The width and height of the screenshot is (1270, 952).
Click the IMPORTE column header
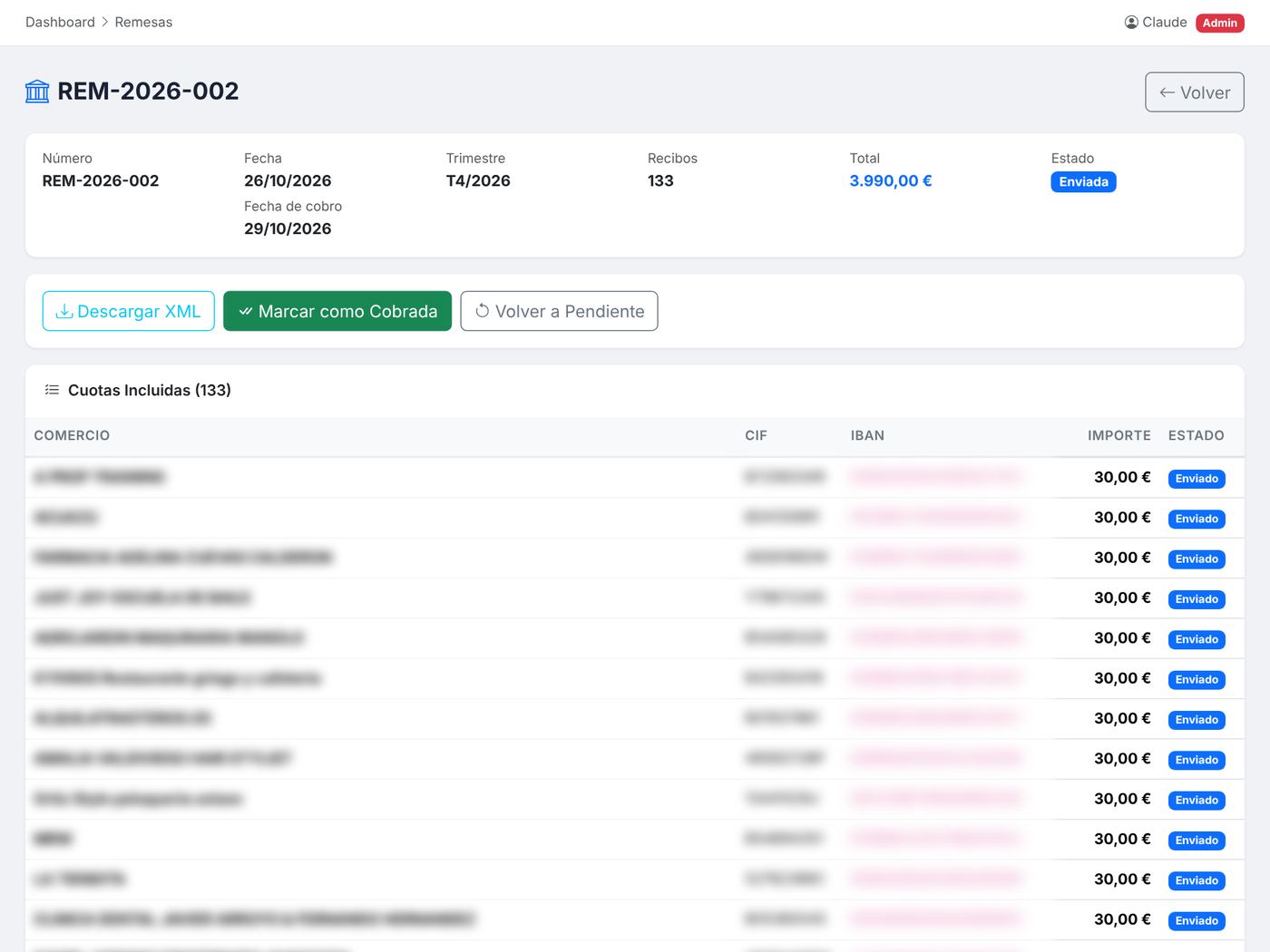click(1119, 435)
